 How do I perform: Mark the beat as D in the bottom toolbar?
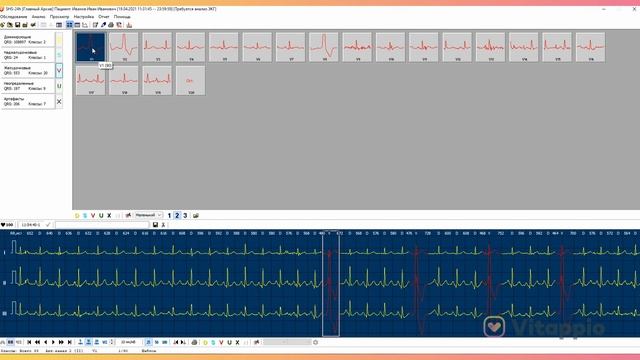(205, 342)
